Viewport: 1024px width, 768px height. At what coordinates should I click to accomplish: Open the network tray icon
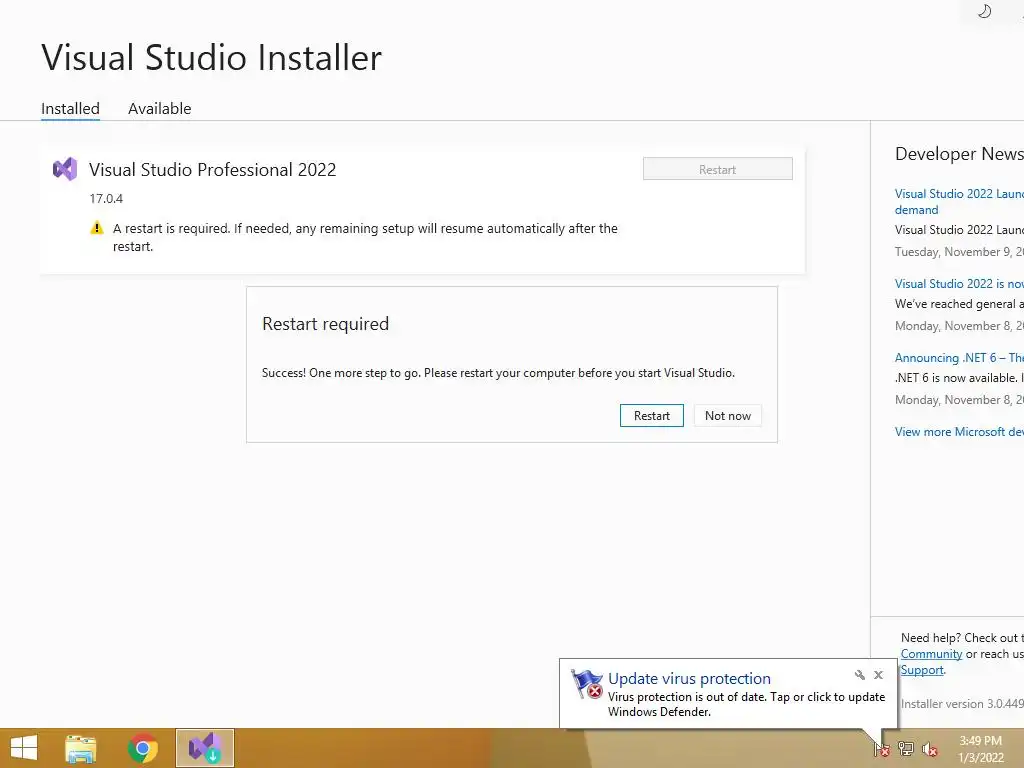906,748
